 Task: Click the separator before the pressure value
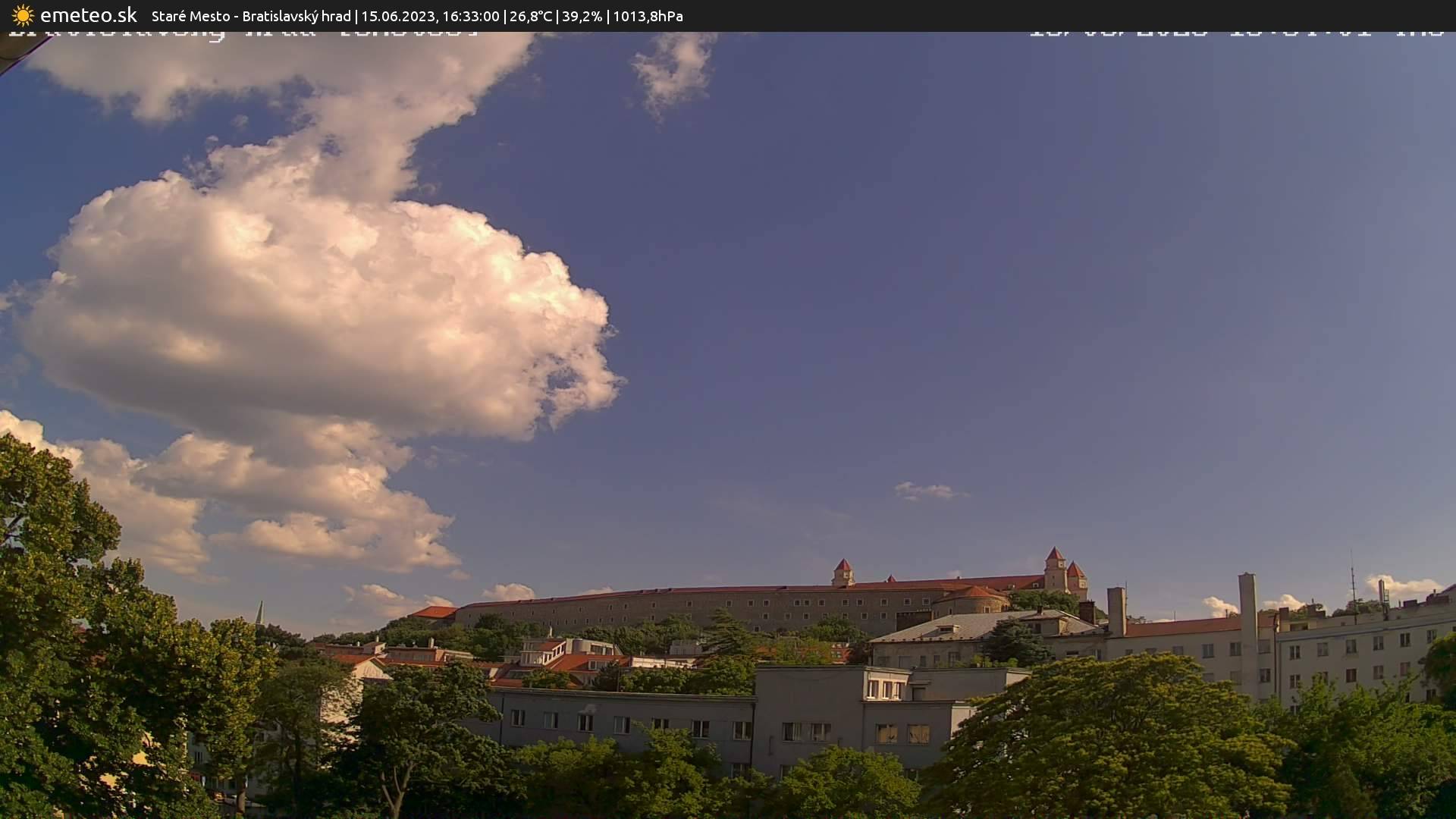(608, 15)
